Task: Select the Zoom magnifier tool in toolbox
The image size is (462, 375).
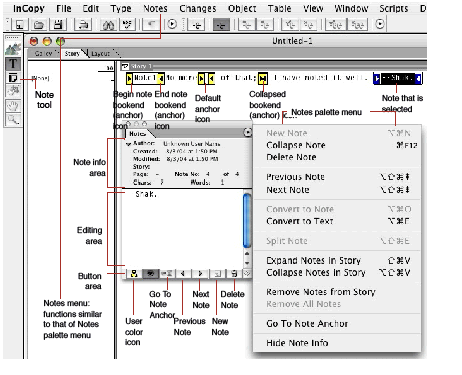Action: pyautogui.click(x=13, y=120)
